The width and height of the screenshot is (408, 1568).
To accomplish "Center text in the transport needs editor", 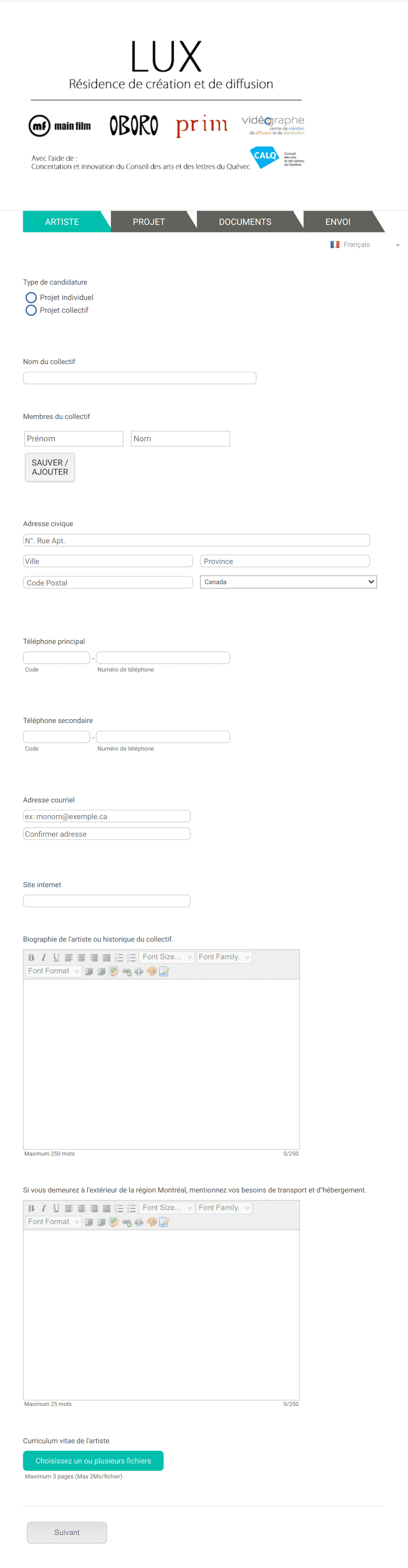I will pyautogui.click(x=82, y=1208).
